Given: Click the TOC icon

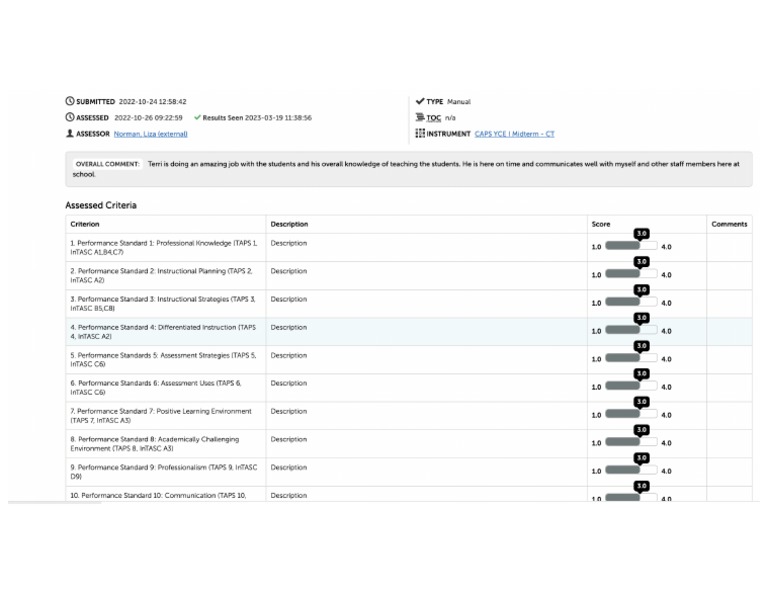Looking at the screenshot, I should 420,118.
